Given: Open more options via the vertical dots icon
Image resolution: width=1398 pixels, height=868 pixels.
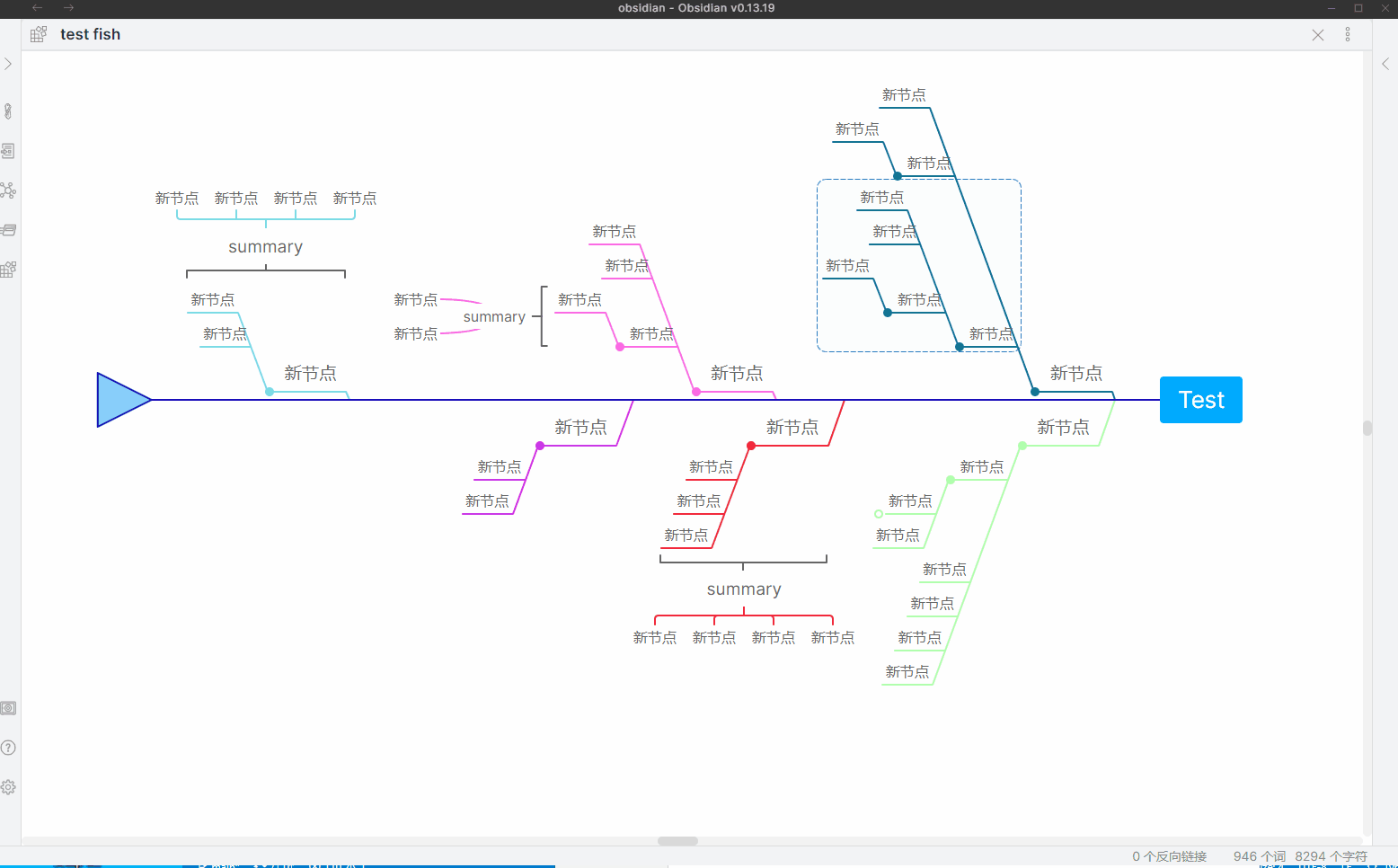Looking at the screenshot, I should [x=1348, y=34].
